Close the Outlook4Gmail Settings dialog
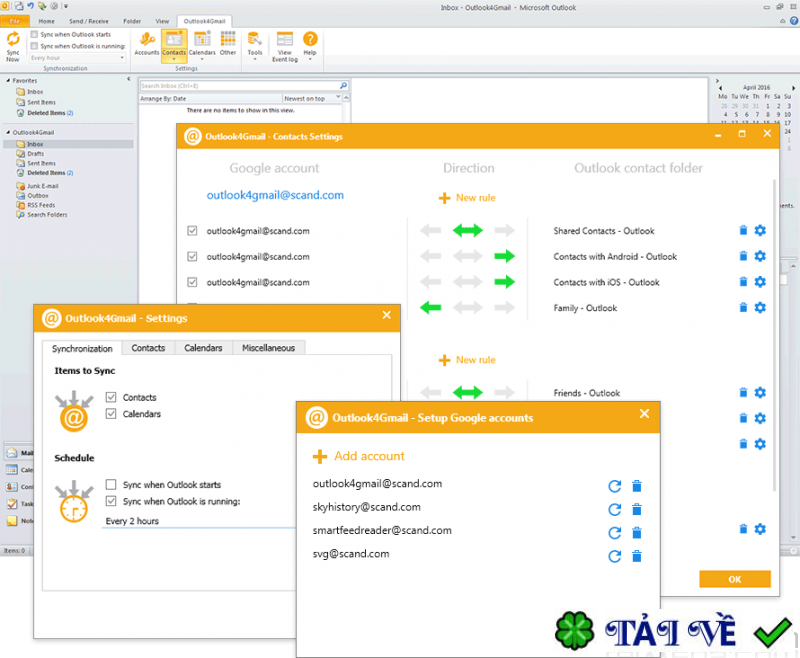Screen dimensions: 800x658 click(387, 315)
